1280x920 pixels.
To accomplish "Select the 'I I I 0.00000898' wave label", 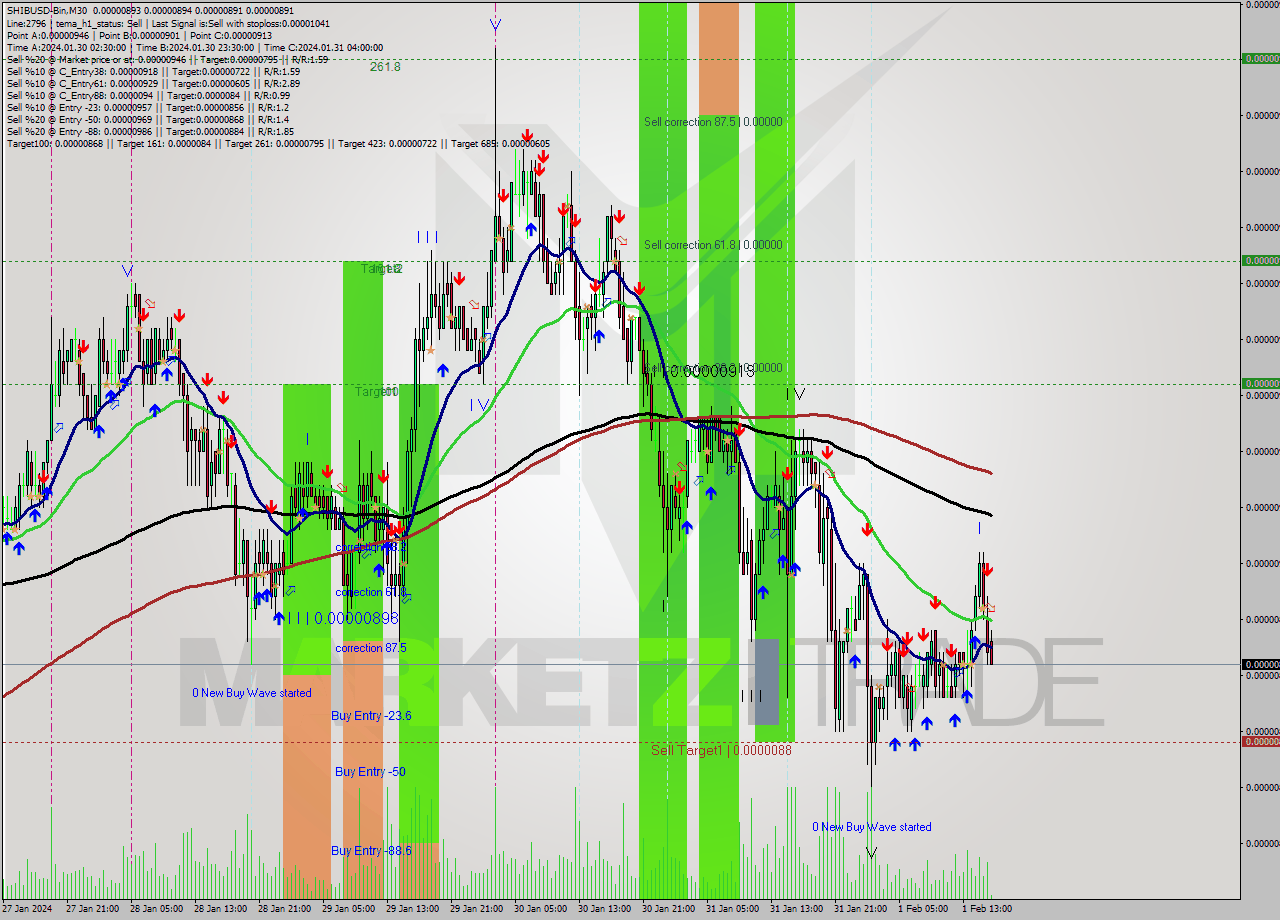I will (x=342, y=619).
